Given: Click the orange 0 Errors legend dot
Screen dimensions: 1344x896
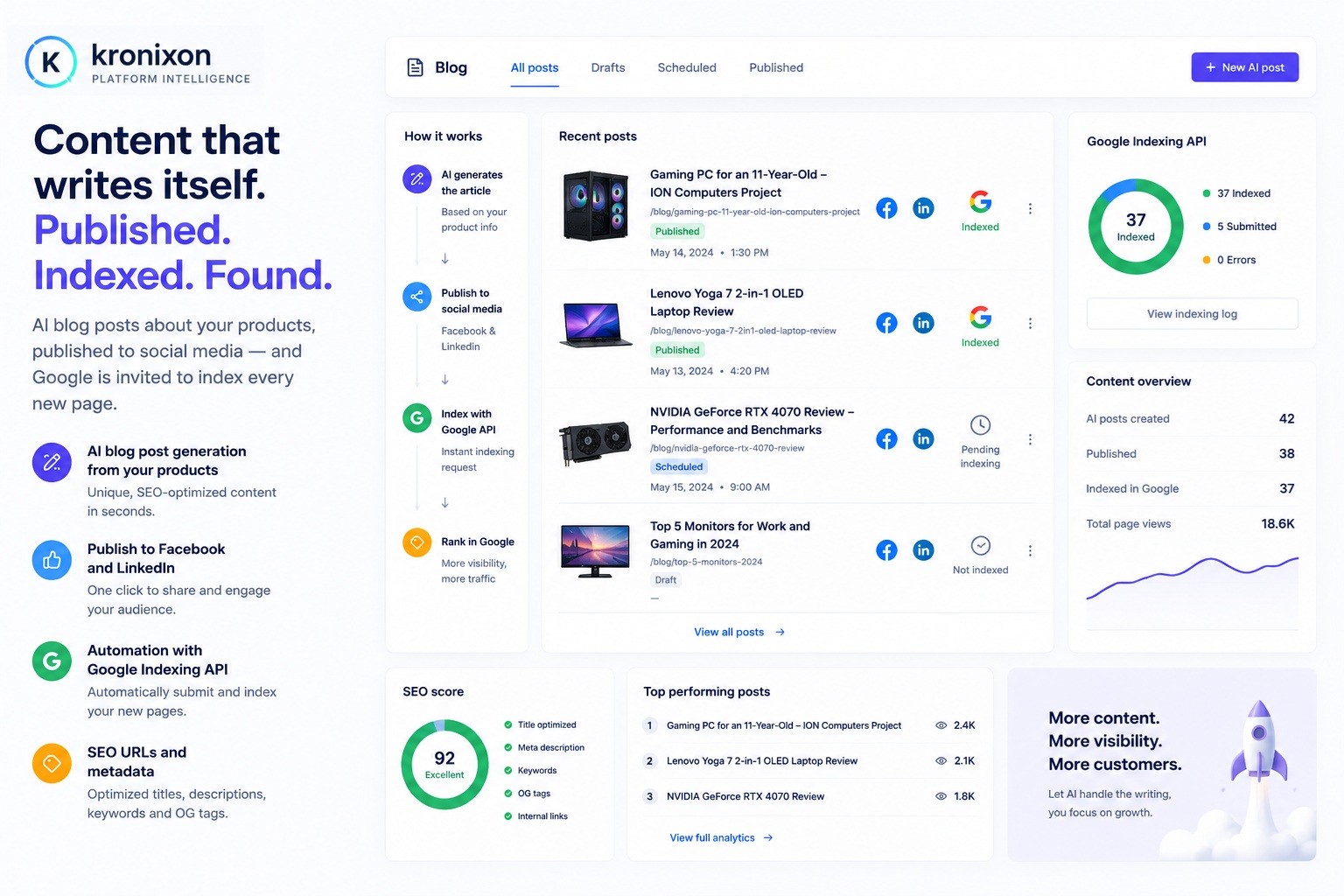Looking at the screenshot, I should pos(1207,260).
